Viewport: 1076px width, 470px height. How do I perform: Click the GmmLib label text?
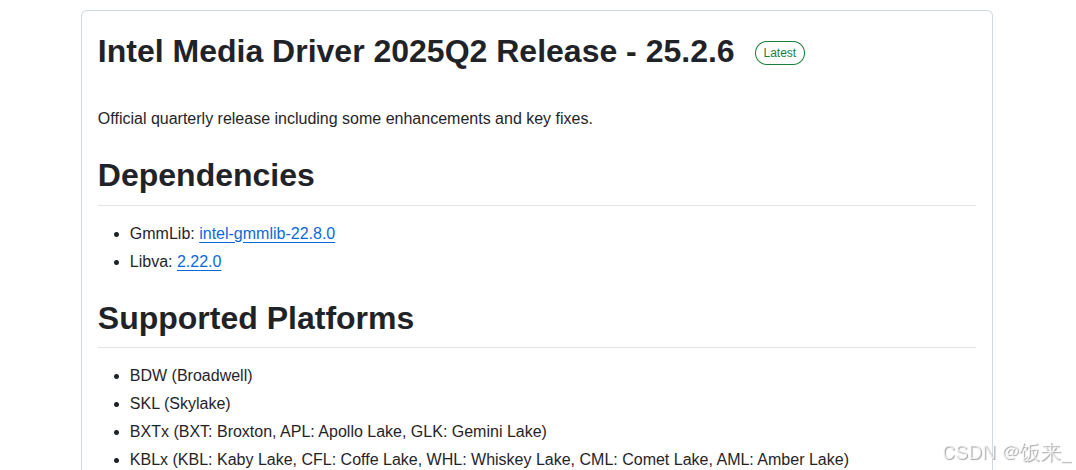pyautogui.click(x=162, y=234)
